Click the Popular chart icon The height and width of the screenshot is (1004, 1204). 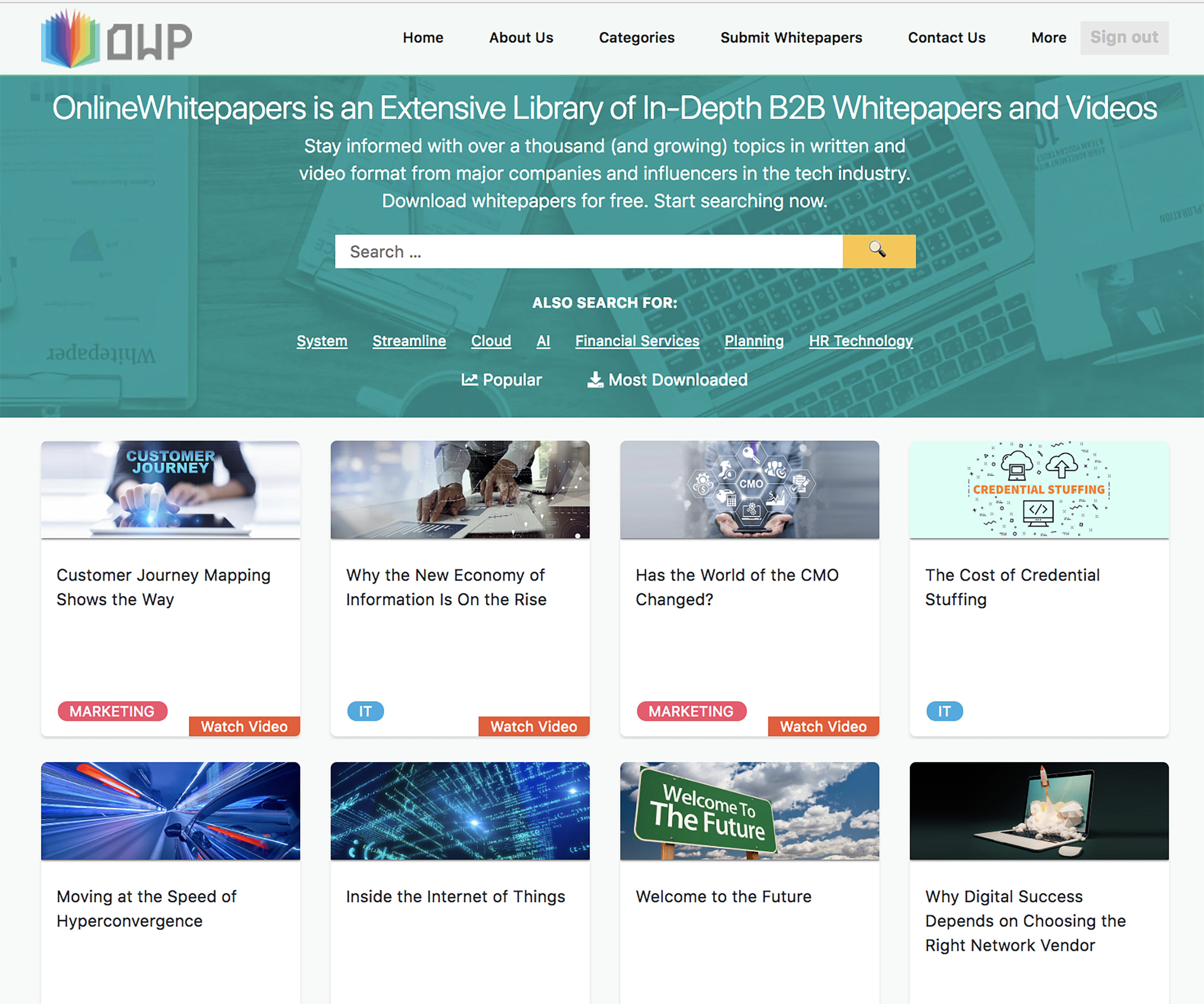coord(470,380)
